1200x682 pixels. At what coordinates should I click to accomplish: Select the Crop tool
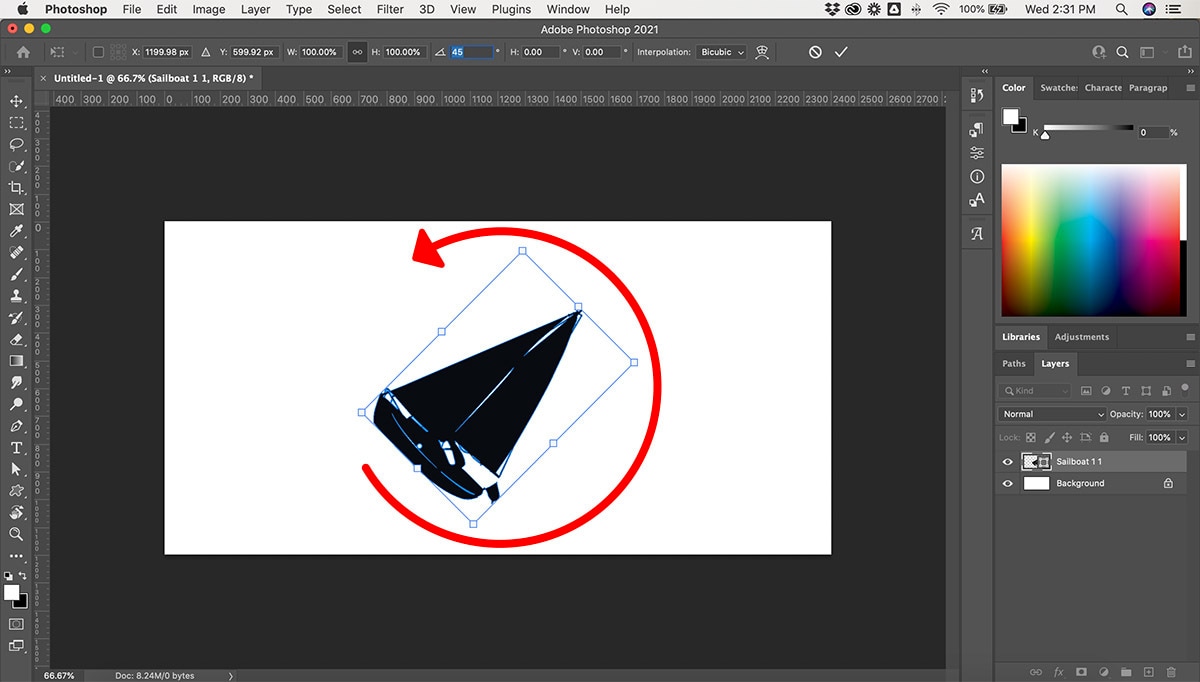[16, 188]
